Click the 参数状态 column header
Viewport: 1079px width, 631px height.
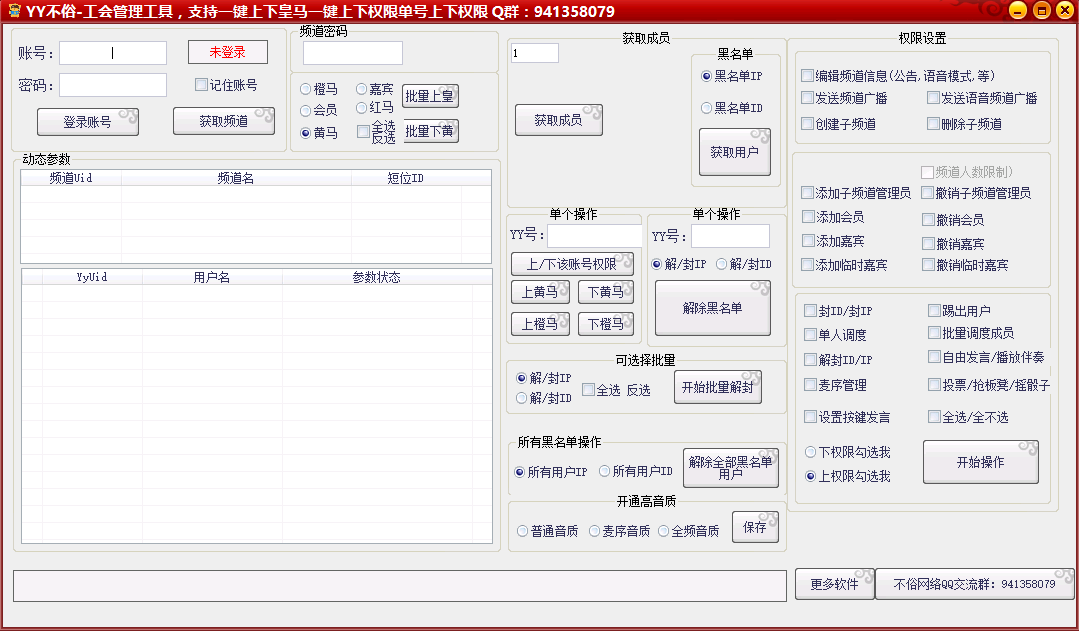click(x=376, y=277)
